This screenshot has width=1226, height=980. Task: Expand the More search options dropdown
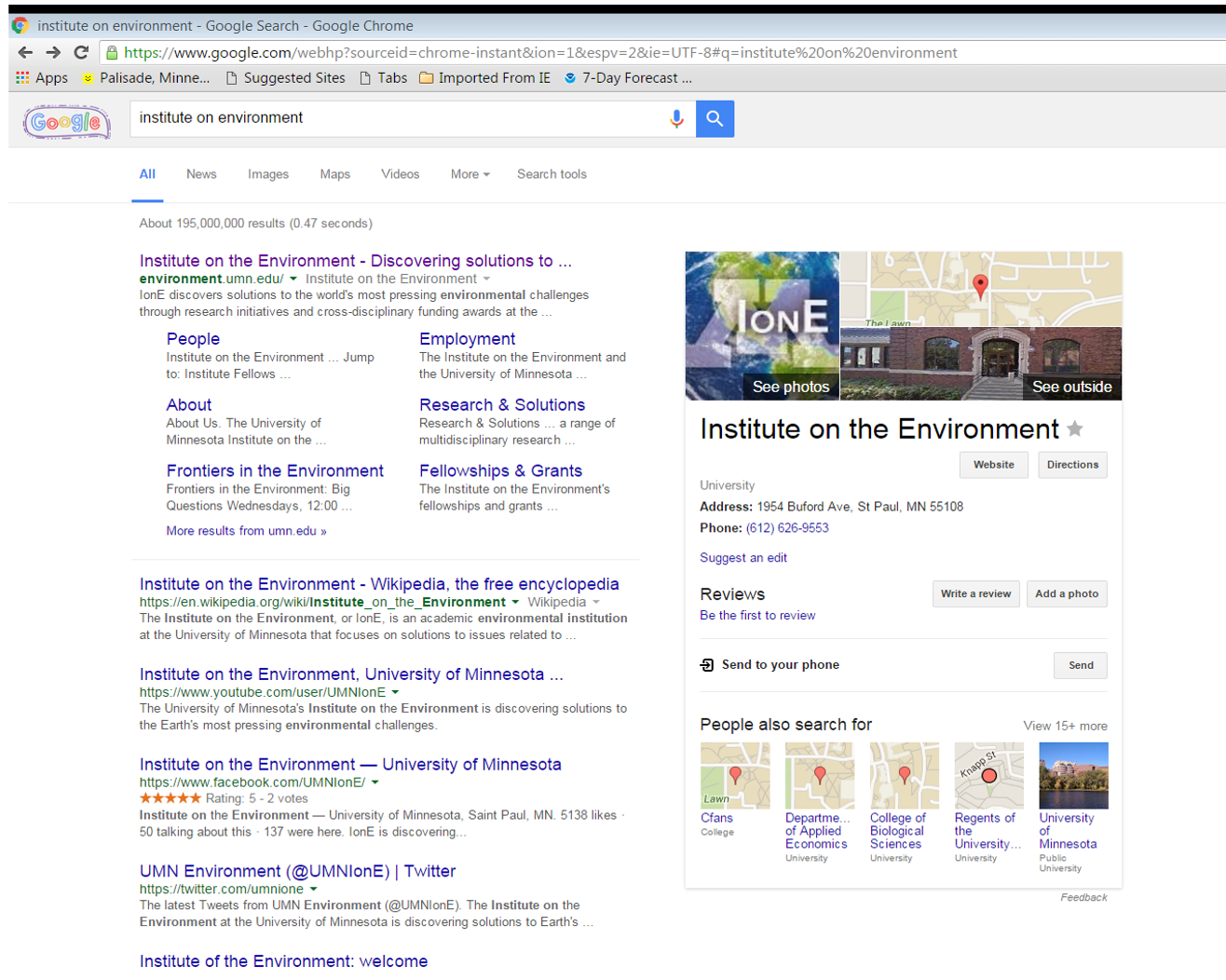(470, 174)
